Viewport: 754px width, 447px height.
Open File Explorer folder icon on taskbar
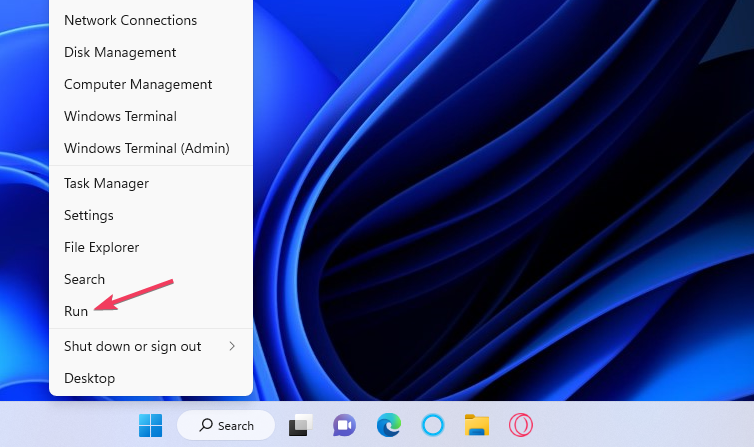pyautogui.click(x=477, y=425)
